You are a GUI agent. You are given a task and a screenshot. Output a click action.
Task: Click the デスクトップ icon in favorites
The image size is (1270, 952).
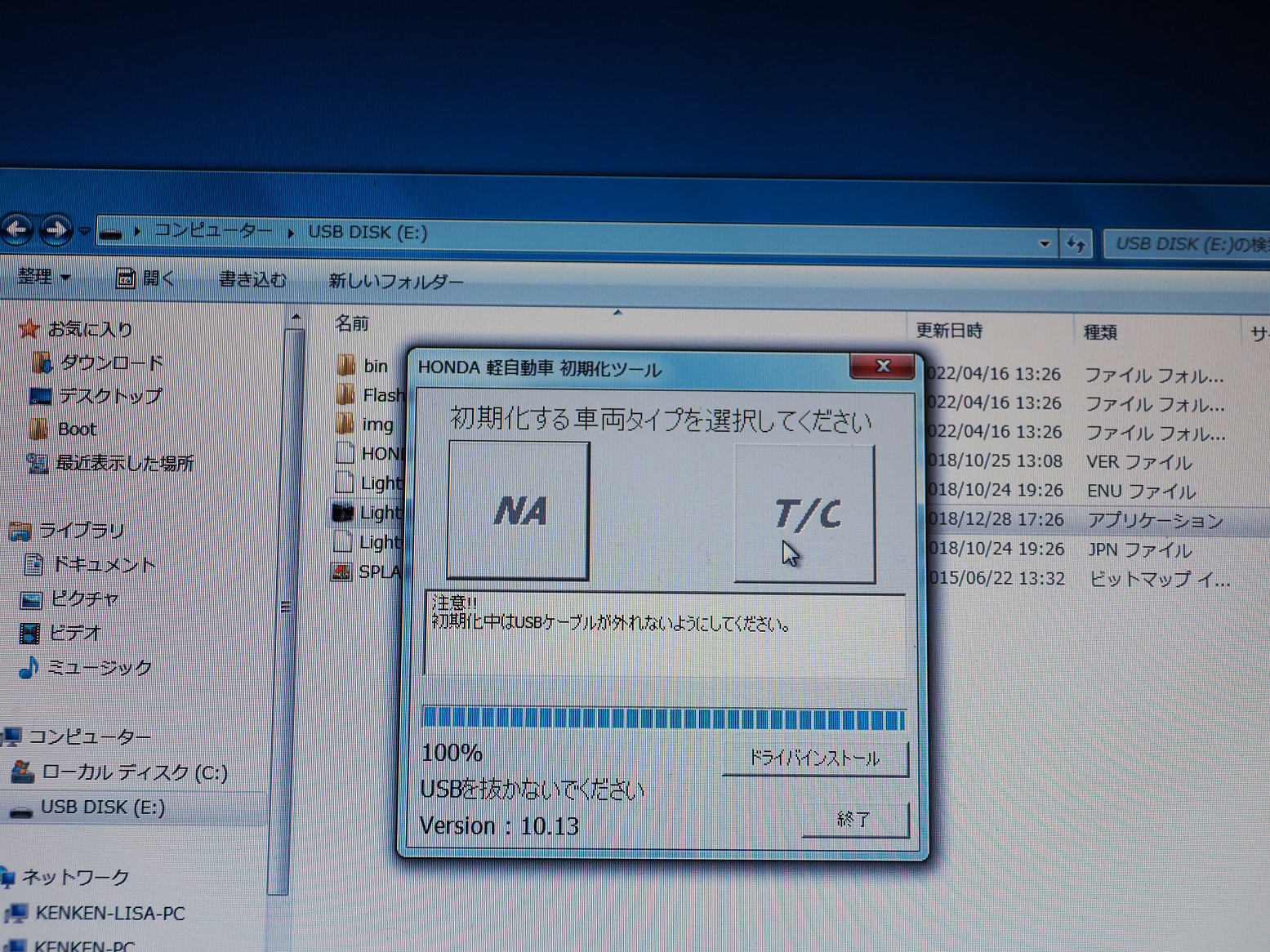pos(40,396)
